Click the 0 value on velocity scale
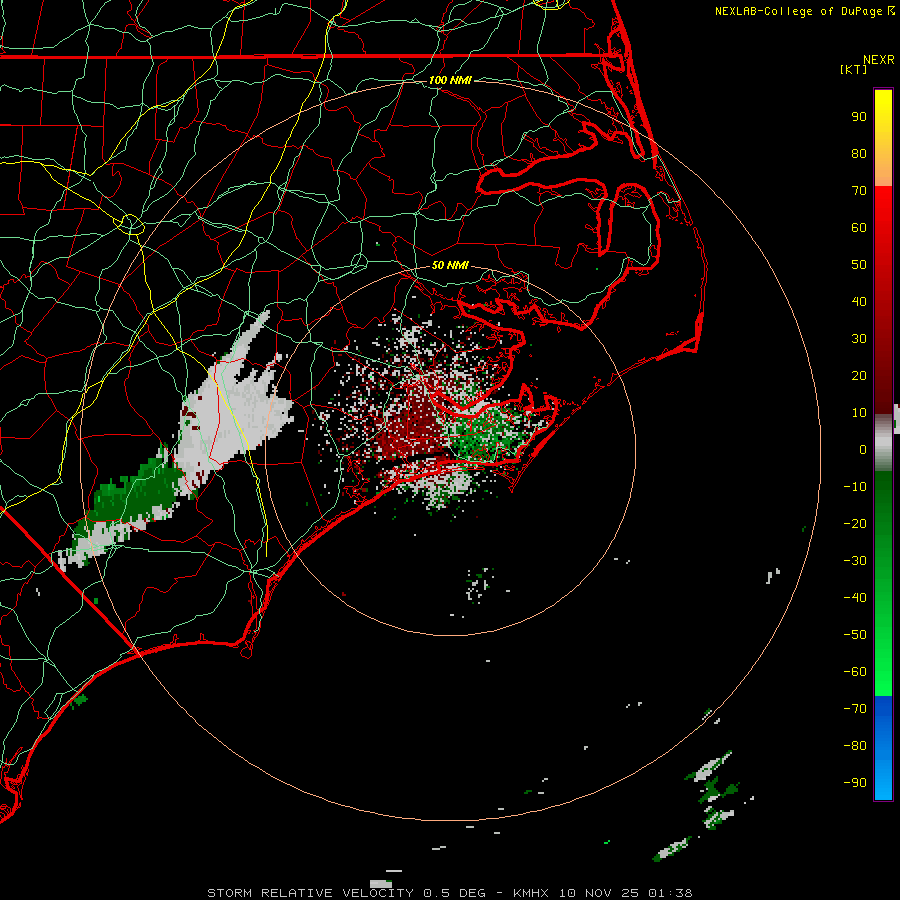The image size is (900, 900). 863,450
